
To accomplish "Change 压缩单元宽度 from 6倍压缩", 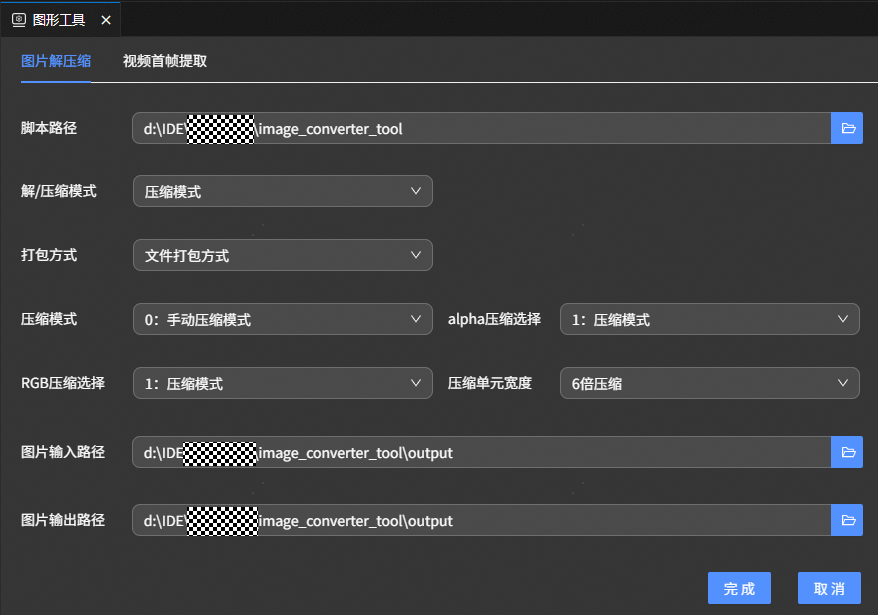I will [709, 383].
